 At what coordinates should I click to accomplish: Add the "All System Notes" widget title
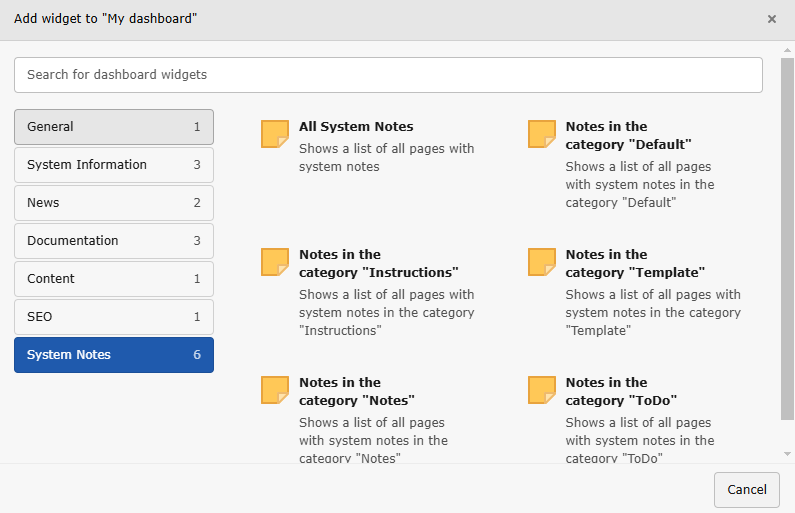(x=356, y=127)
